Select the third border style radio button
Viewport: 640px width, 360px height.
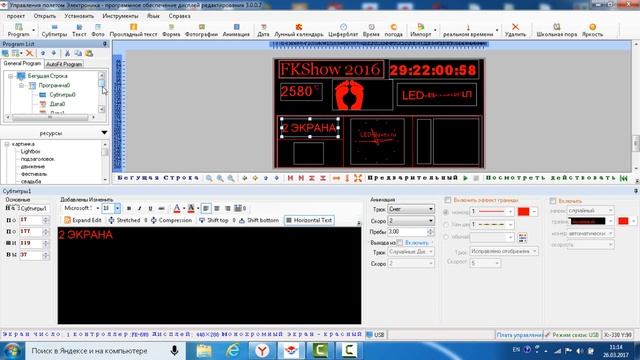tap(446, 237)
